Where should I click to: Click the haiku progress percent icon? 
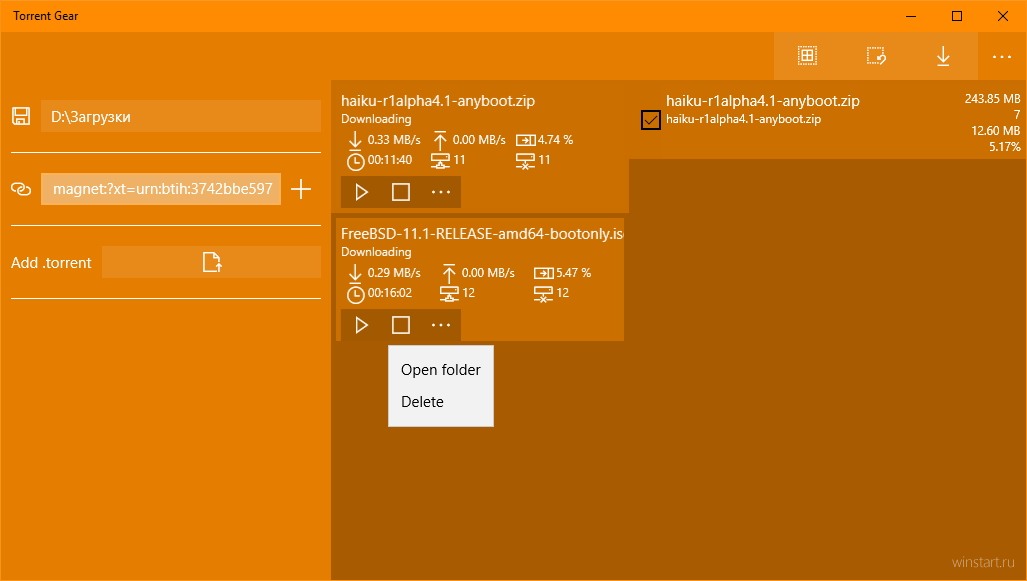[x=525, y=140]
